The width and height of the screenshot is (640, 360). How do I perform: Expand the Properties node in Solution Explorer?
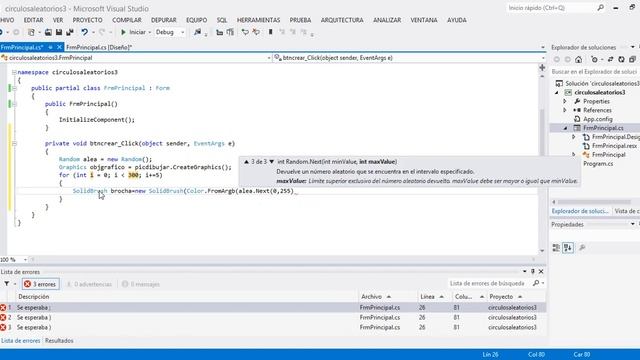[565, 101]
